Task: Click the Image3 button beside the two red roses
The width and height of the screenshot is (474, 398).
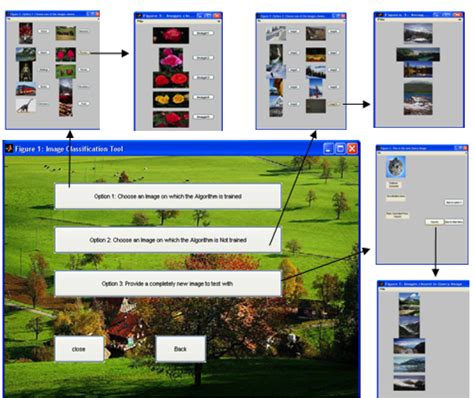Action: point(203,77)
